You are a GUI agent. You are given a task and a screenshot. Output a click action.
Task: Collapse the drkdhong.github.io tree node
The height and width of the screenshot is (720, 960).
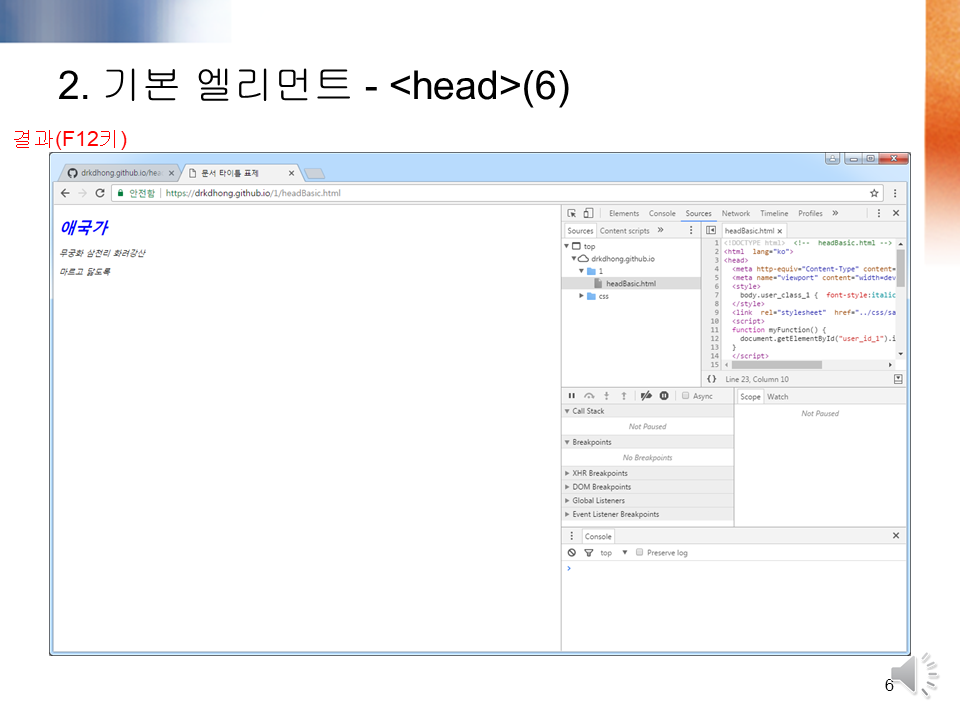(574, 258)
